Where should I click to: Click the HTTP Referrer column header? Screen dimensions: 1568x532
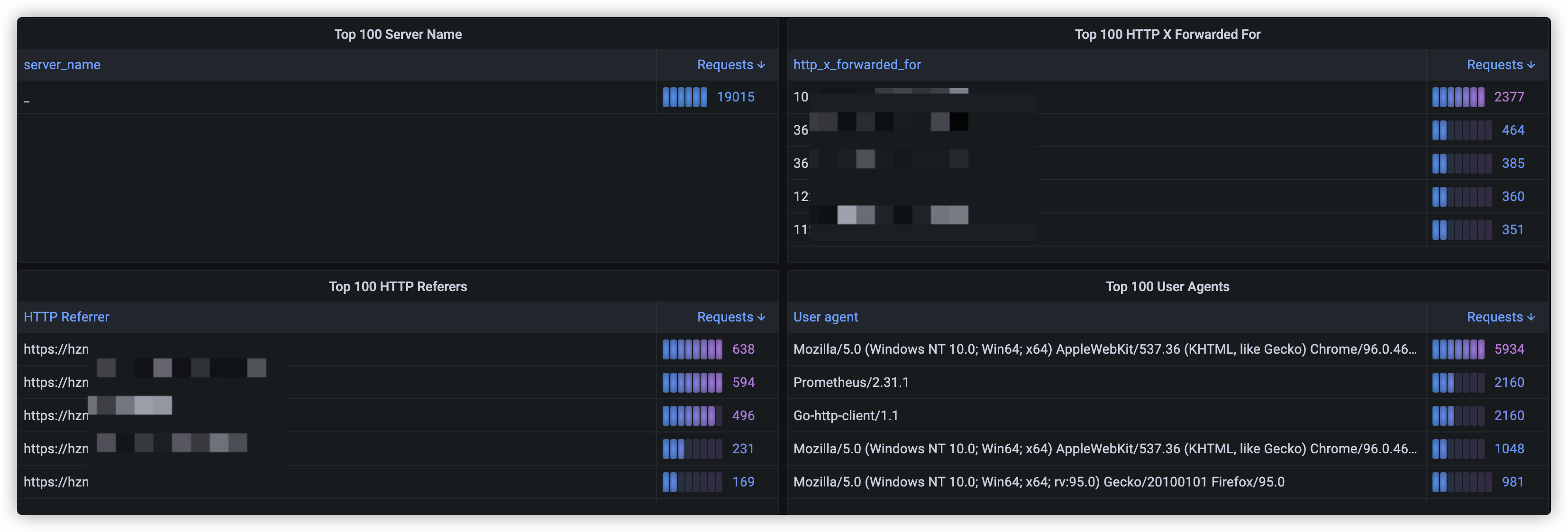point(66,317)
